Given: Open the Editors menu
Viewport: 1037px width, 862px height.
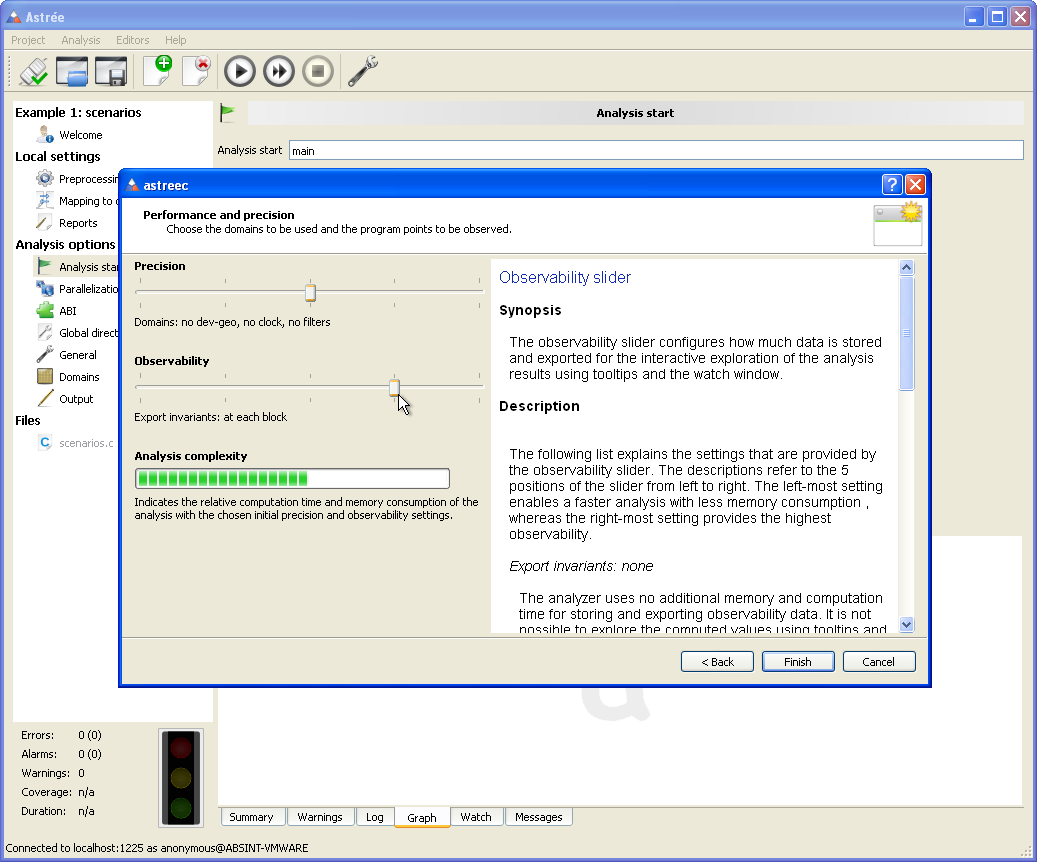Looking at the screenshot, I should (x=132, y=40).
